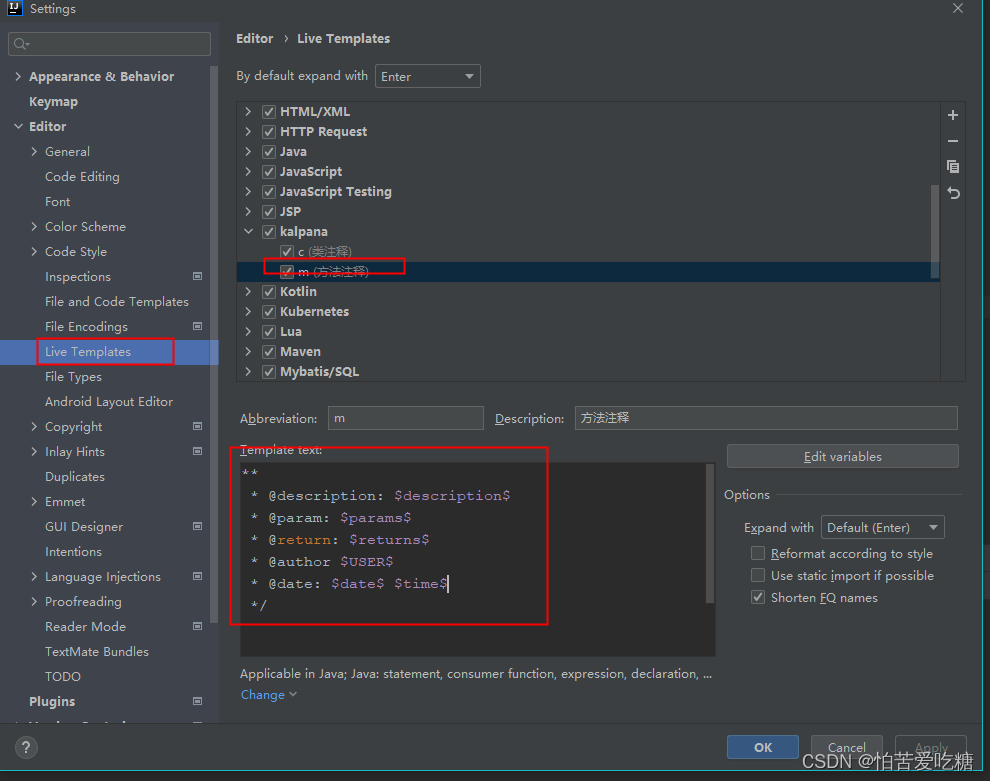This screenshot has height=781, width=990.
Task: Click the Cancel button
Action: coord(847,748)
